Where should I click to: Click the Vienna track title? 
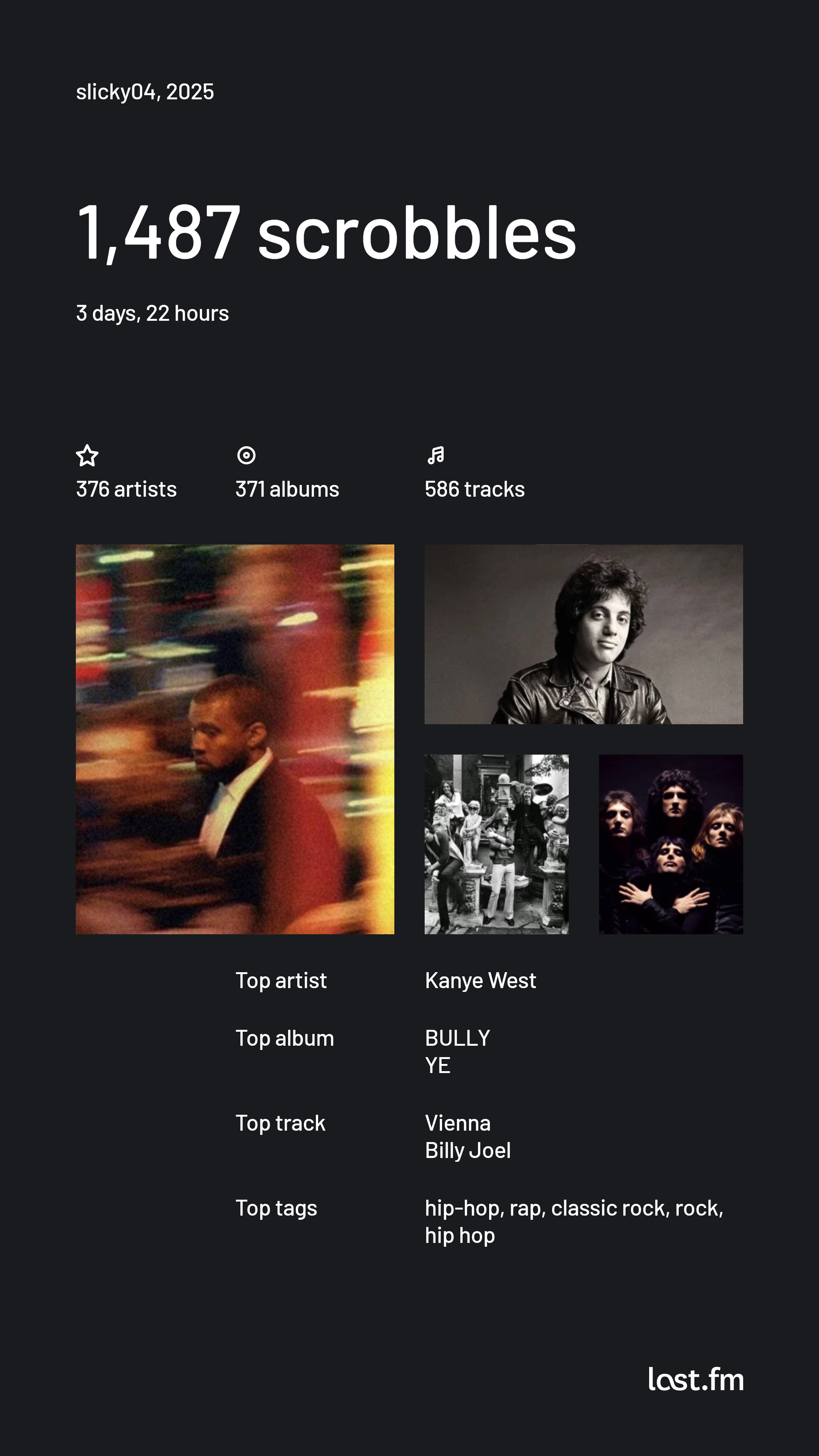[x=458, y=1123]
